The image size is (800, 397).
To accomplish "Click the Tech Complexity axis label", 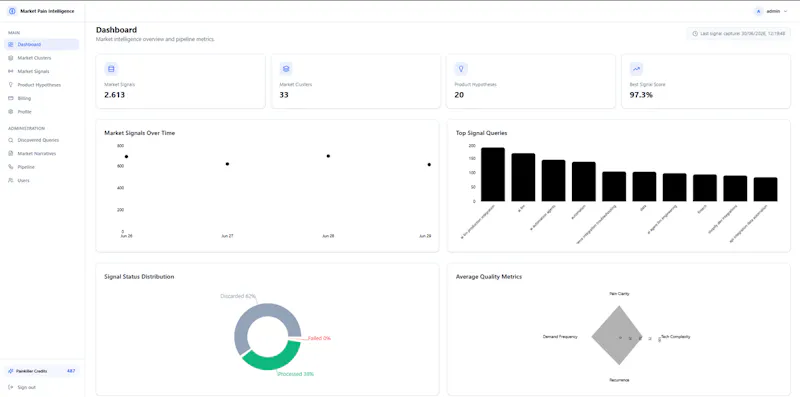I will 676,336.
